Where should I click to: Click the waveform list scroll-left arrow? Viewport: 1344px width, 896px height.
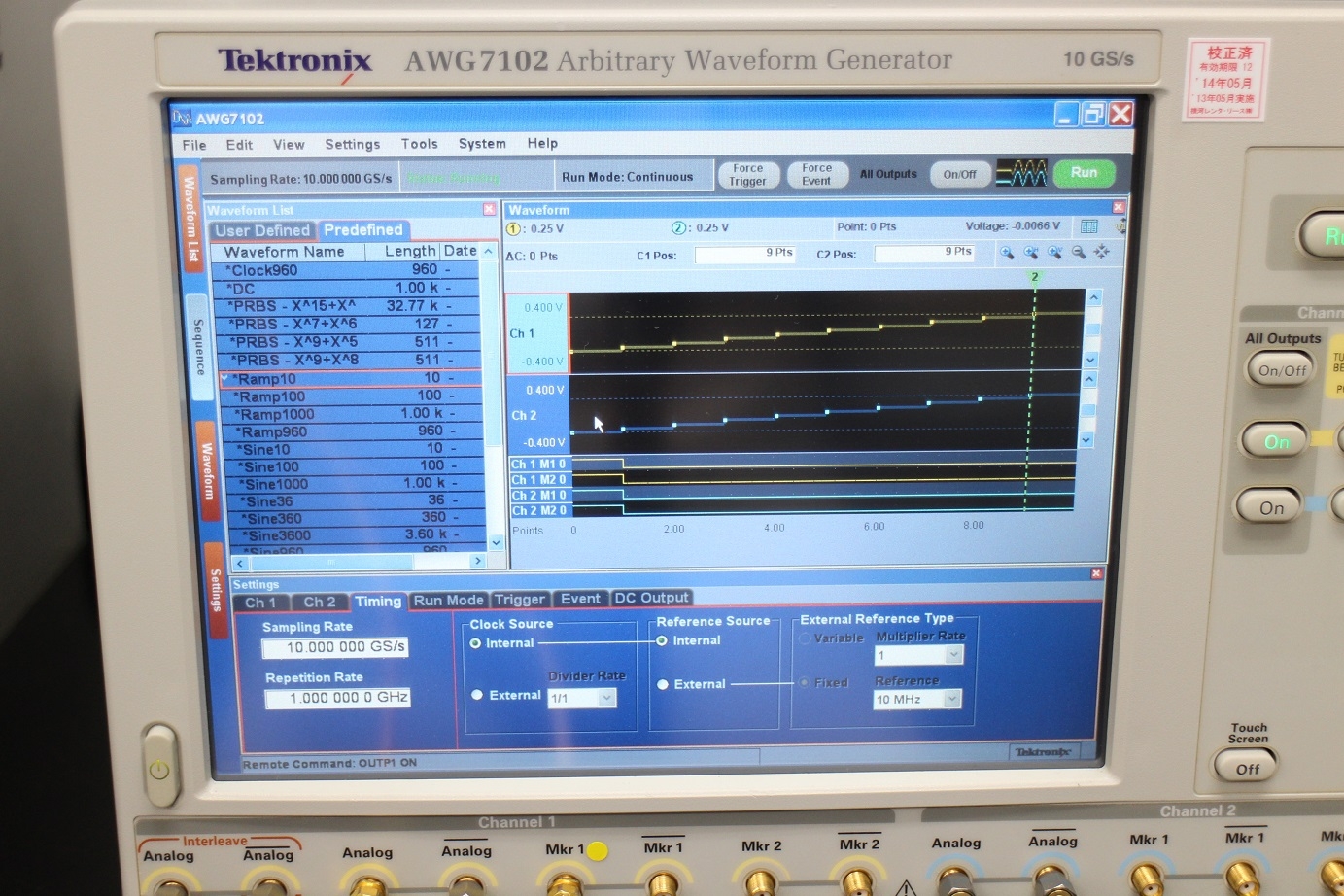coord(240,564)
